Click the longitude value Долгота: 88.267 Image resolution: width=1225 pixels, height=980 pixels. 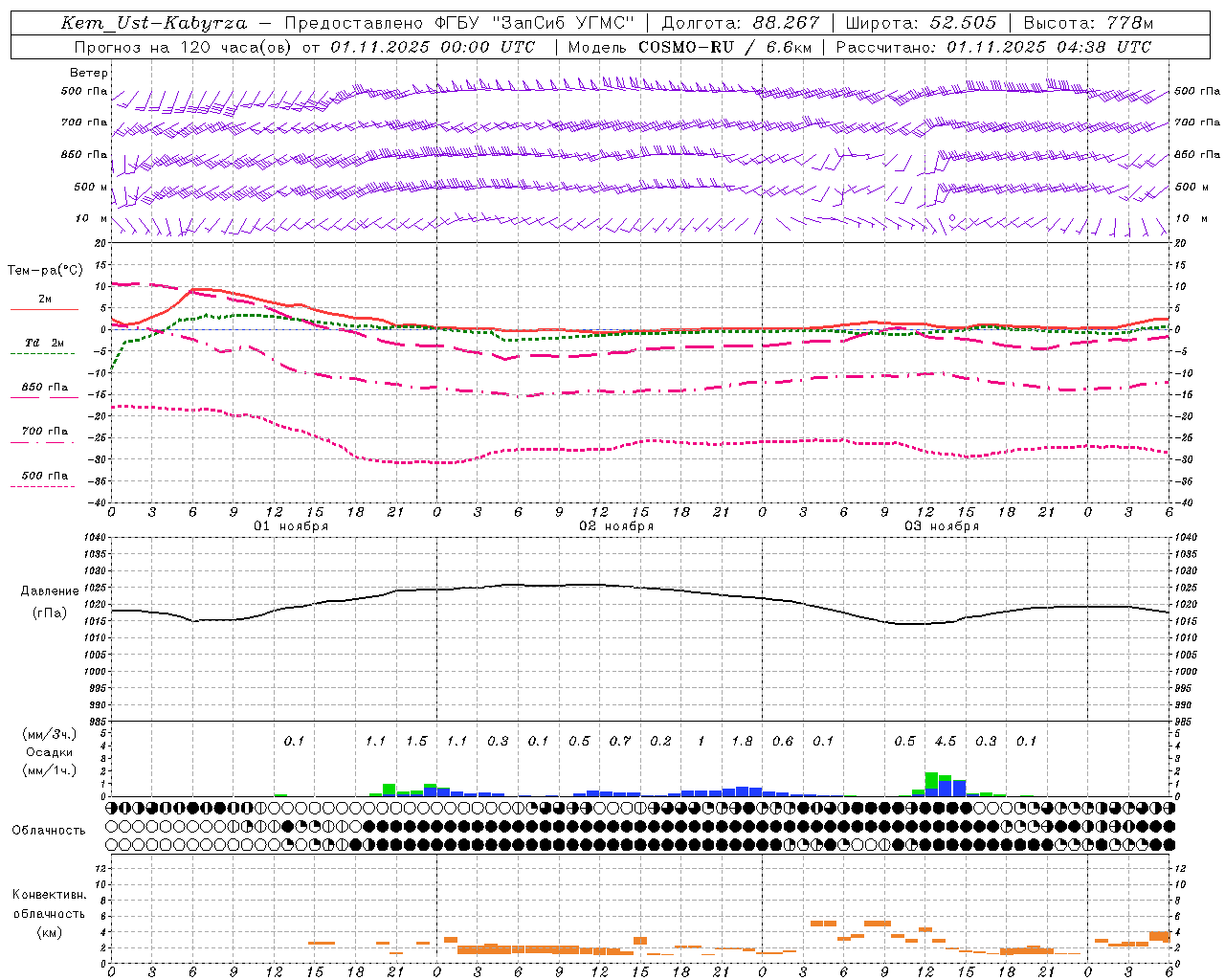(741, 23)
